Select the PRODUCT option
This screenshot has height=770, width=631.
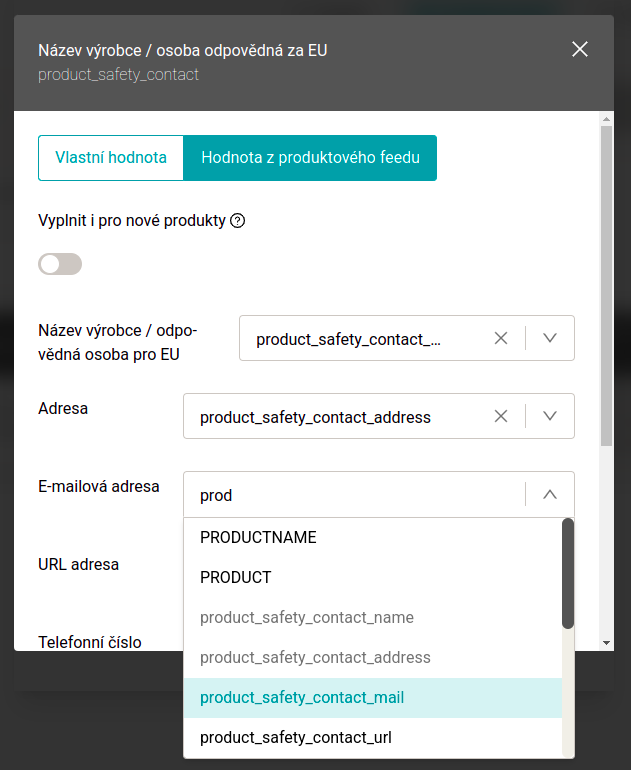236,577
